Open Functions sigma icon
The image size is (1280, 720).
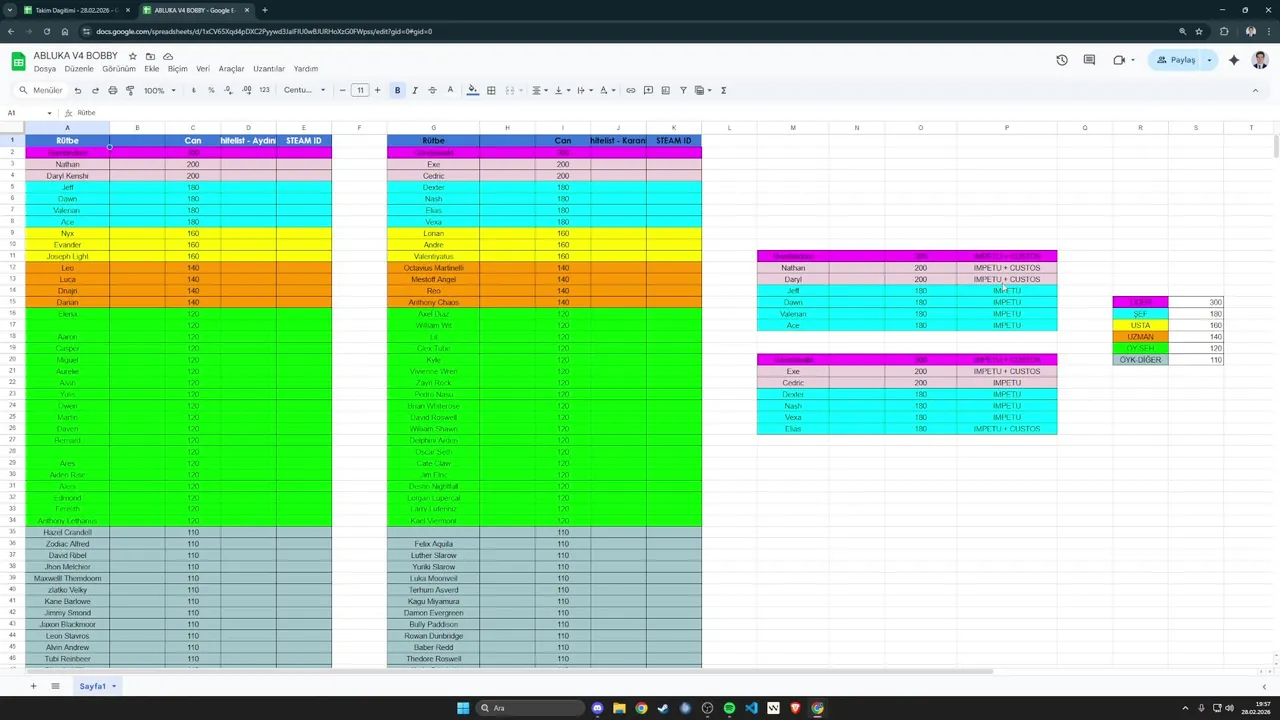[723, 90]
